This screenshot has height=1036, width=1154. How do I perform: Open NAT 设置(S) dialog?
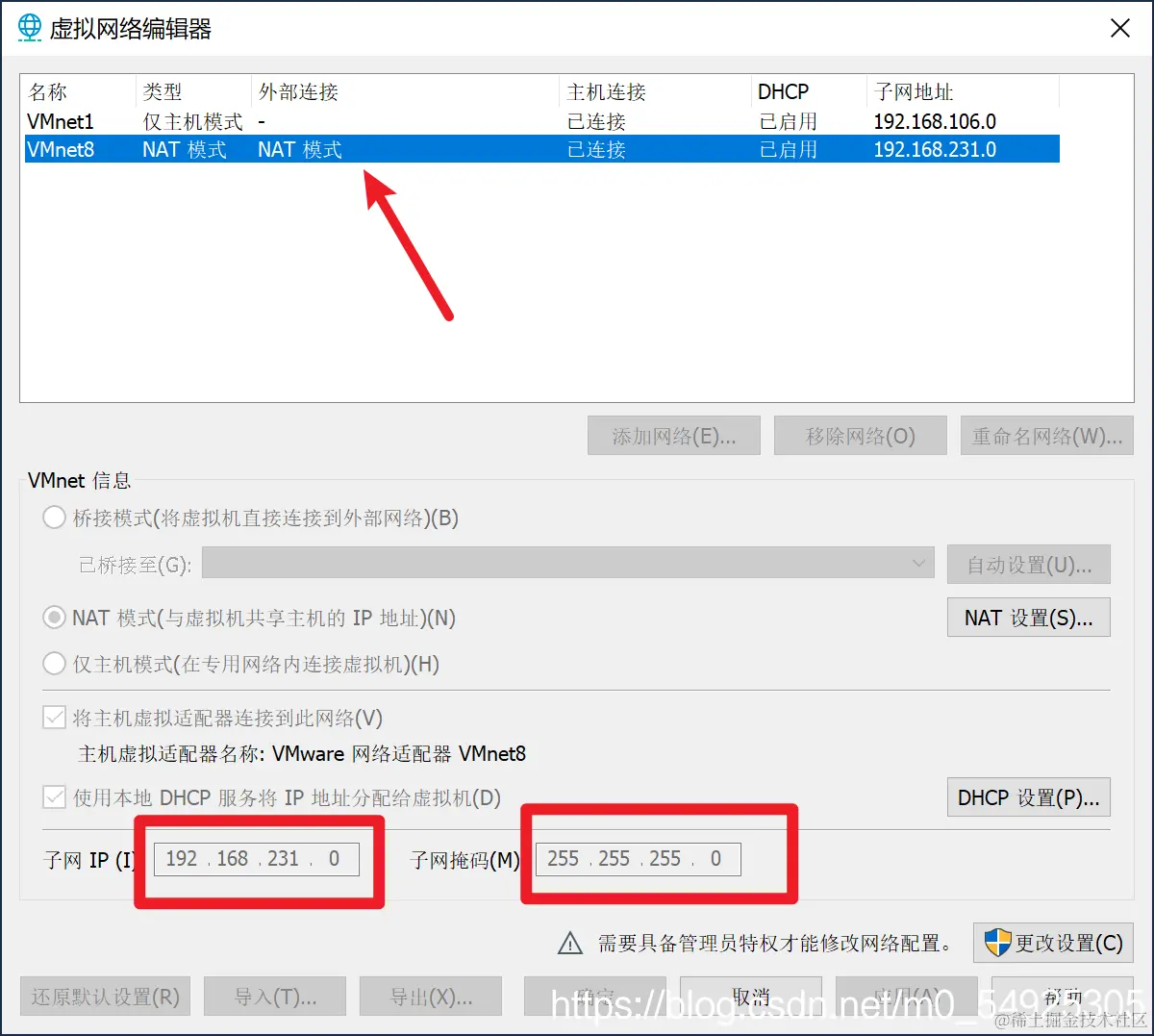(x=1029, y=618)
